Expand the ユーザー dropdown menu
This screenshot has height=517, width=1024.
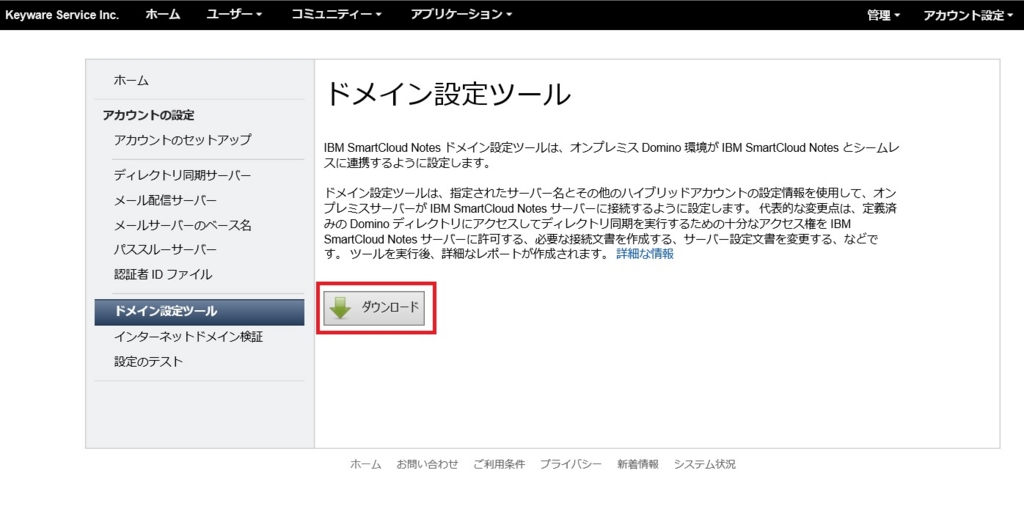point(234,14)
